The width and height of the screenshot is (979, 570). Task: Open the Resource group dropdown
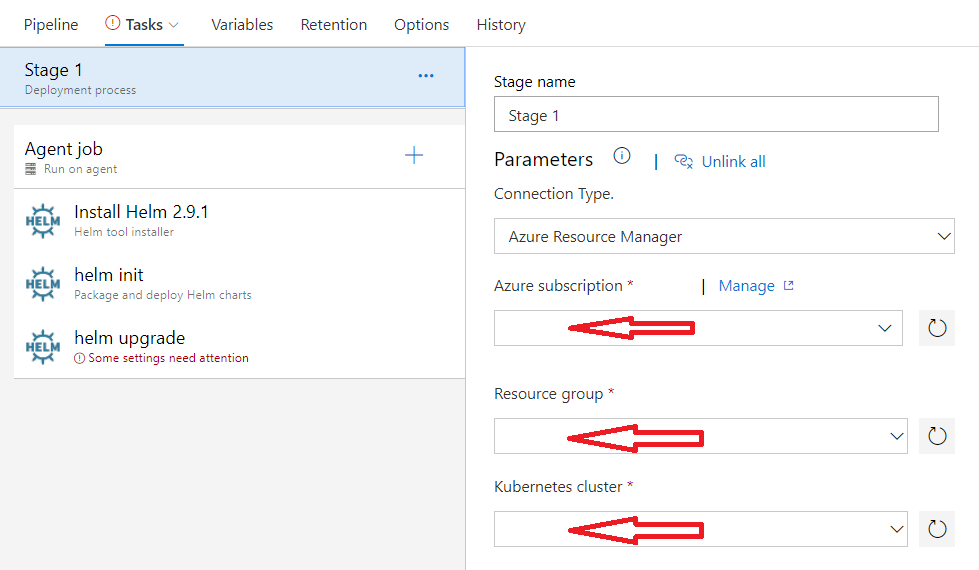[701, 436]
